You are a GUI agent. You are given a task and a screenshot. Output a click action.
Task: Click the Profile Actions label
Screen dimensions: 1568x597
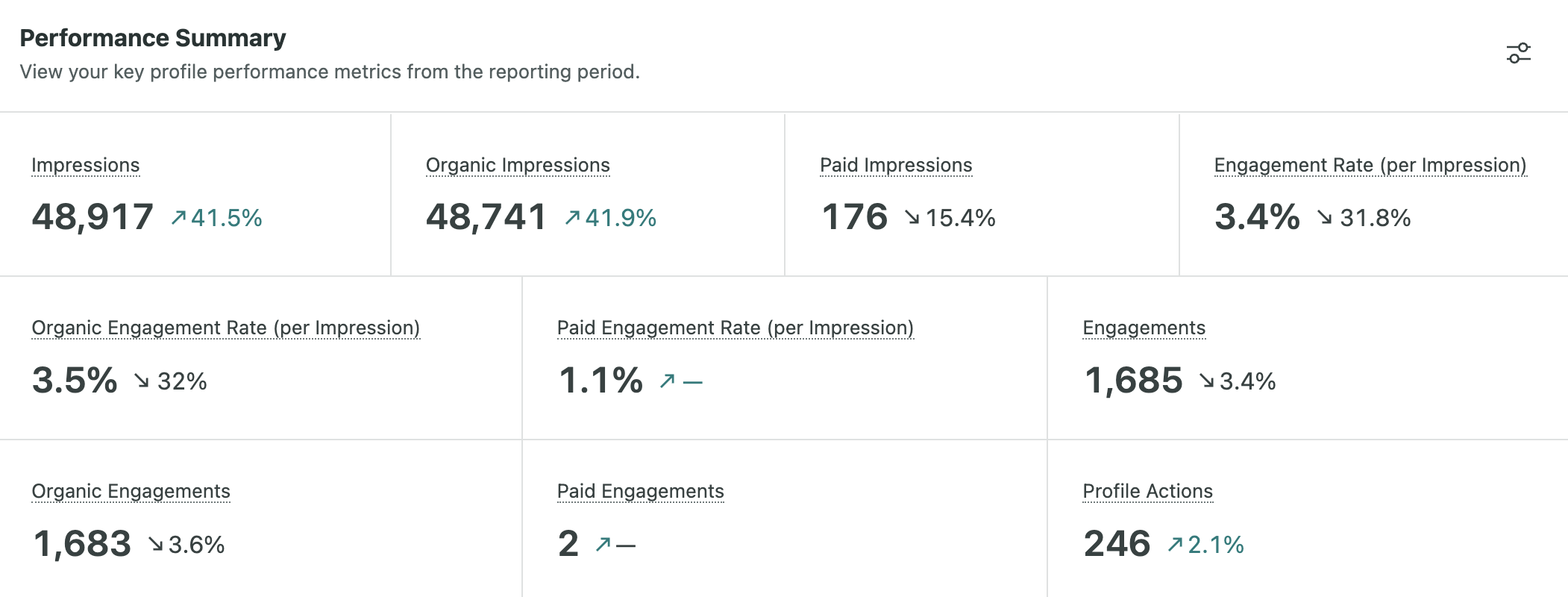(x=1147, y=491)
